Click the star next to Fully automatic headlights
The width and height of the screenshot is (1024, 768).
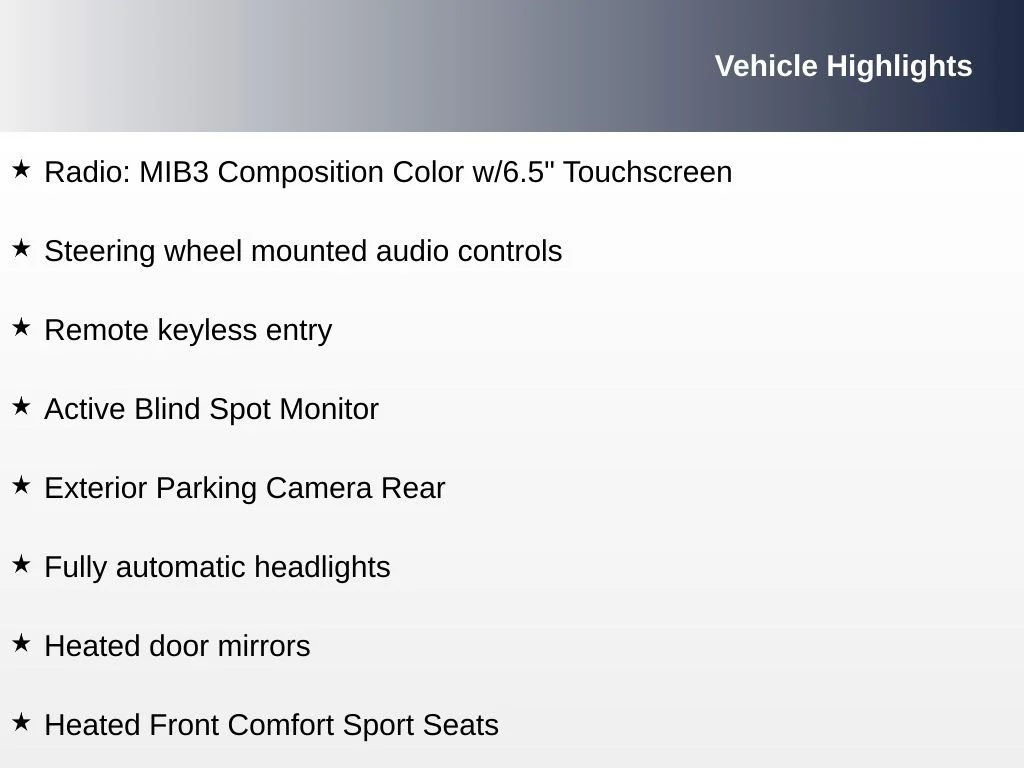(x=21, y=565)
